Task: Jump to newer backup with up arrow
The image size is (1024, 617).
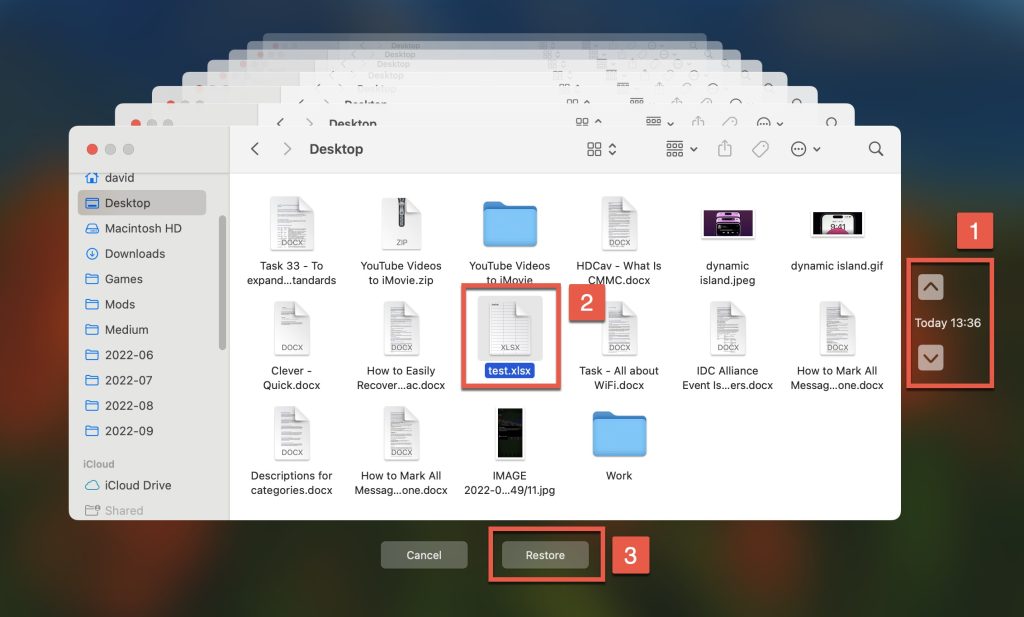Action: pyautogui.click(x=931, y=287)
